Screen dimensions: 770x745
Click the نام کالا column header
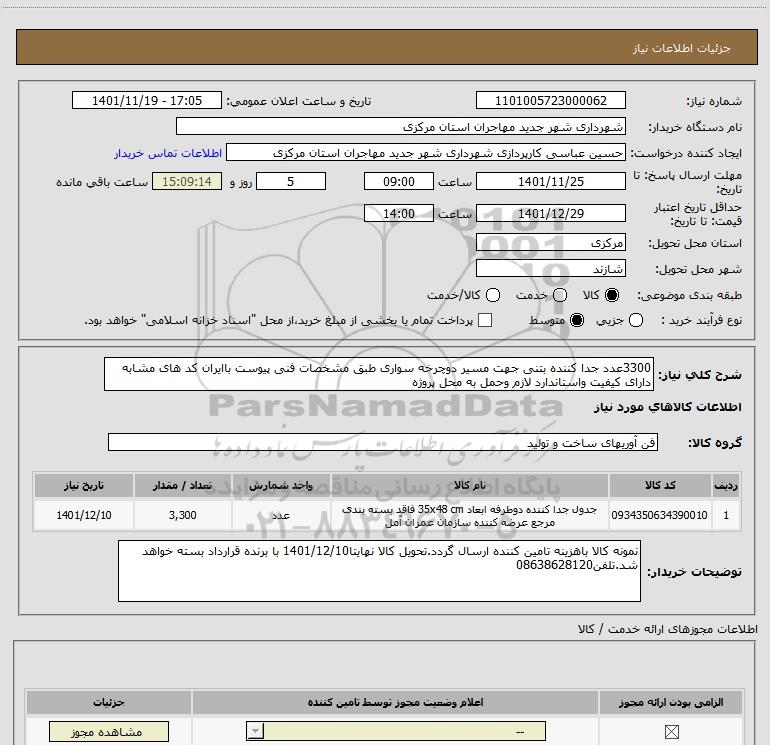click(x=469, y=485)
